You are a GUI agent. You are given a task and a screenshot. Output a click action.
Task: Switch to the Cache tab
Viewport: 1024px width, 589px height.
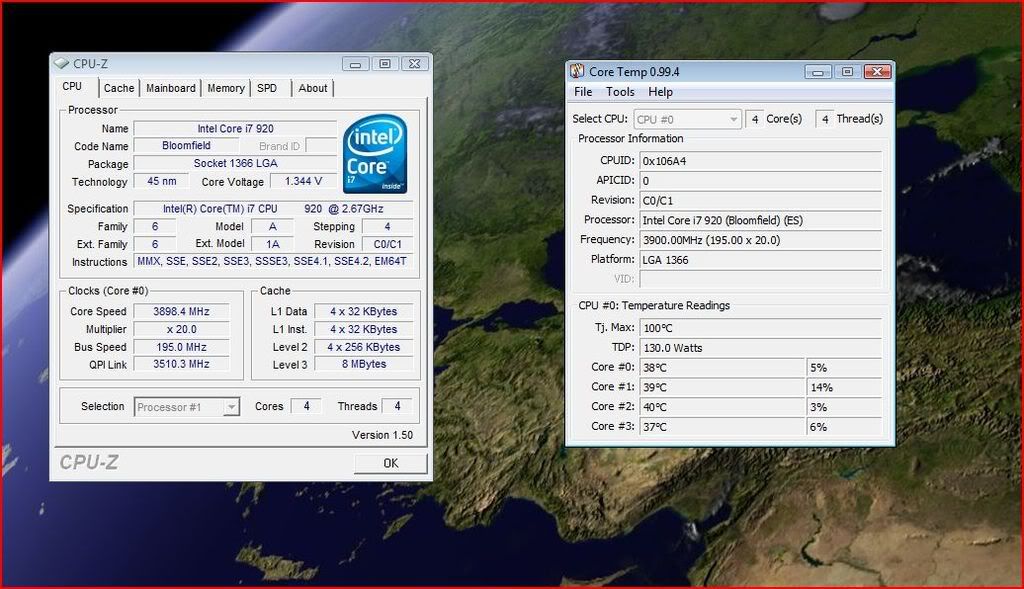coord(119,88)
